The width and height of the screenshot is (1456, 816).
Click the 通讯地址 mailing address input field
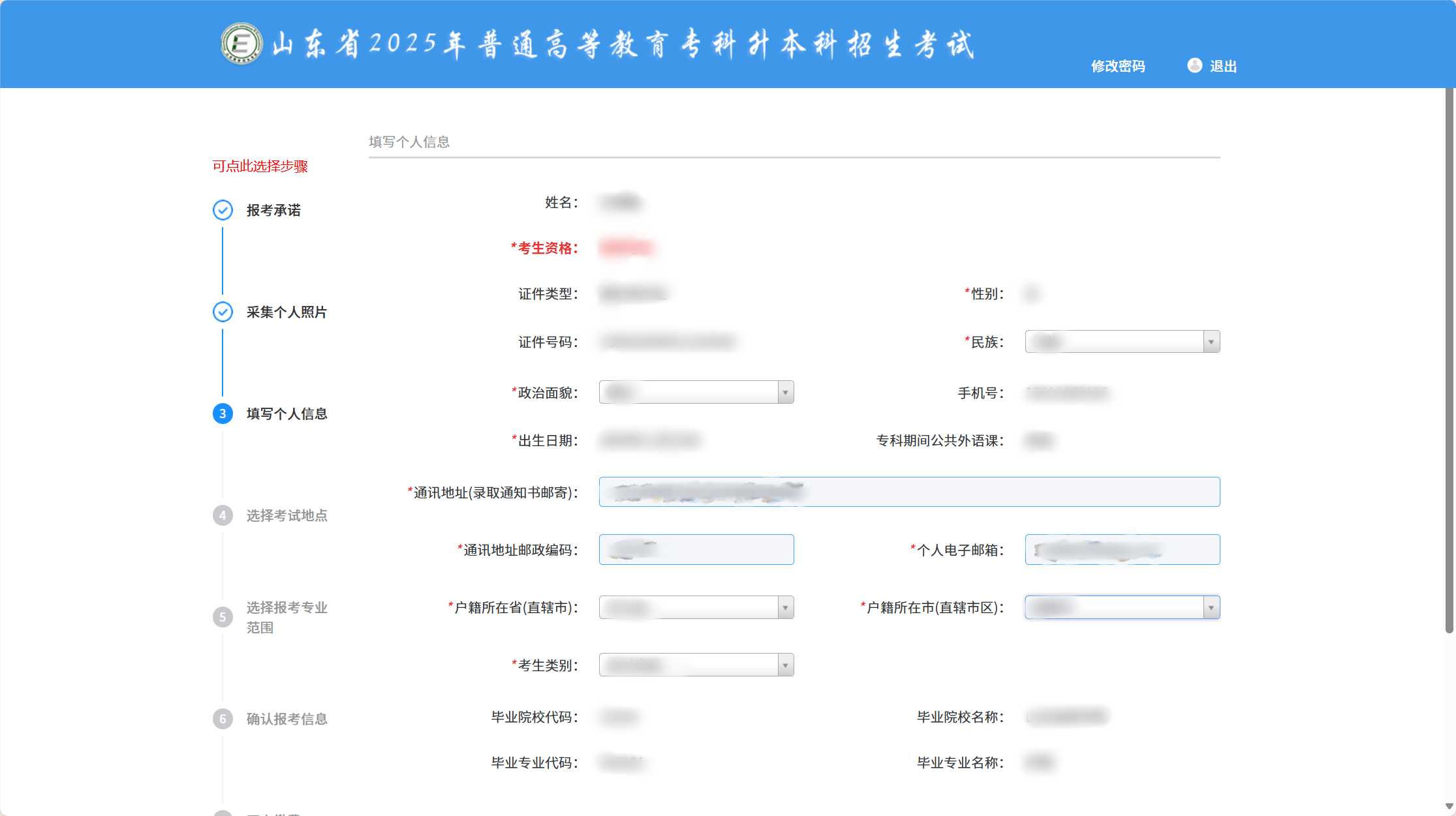(x=909, y=492)
